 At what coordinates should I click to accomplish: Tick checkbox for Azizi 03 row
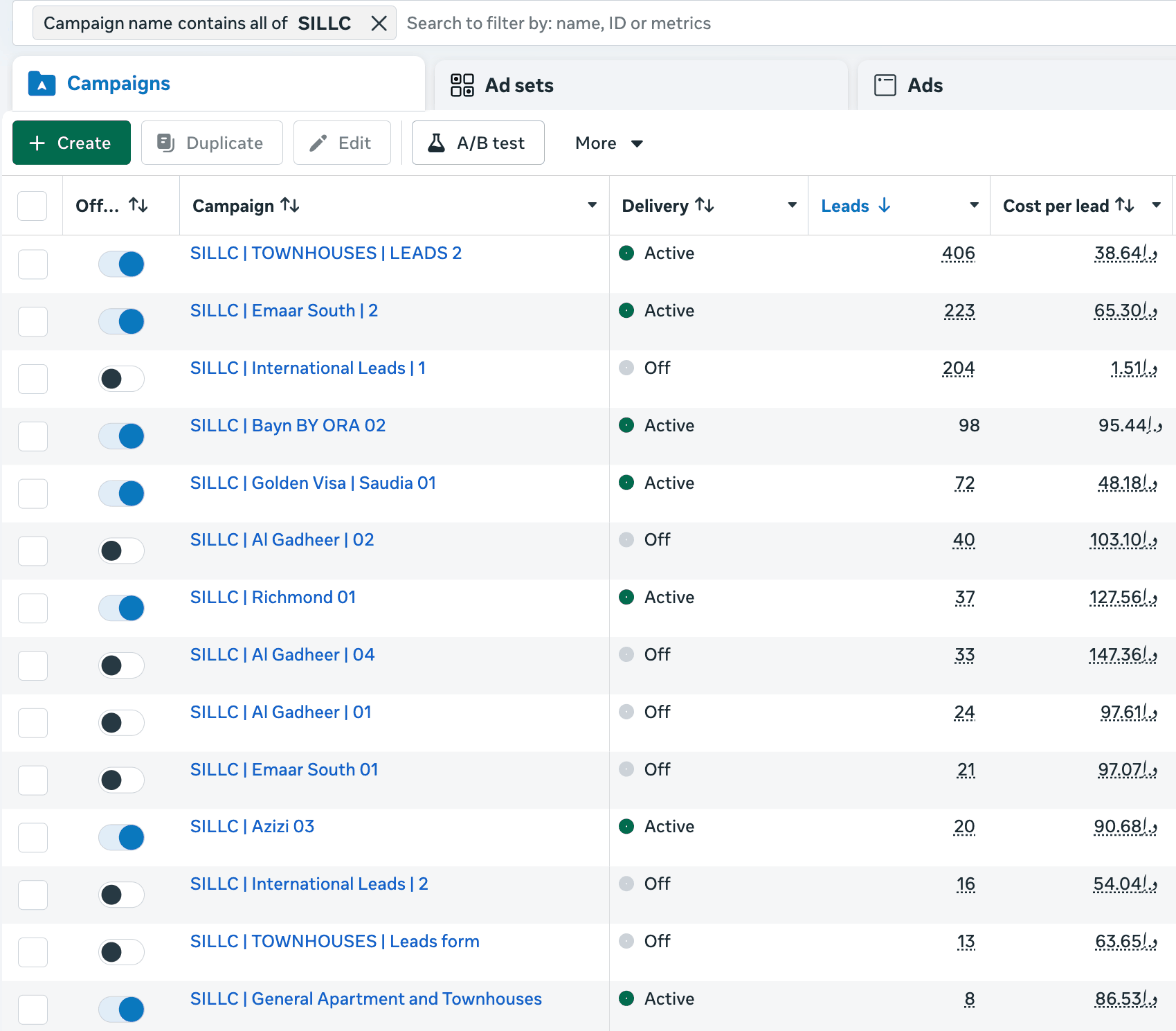(33, 837)
